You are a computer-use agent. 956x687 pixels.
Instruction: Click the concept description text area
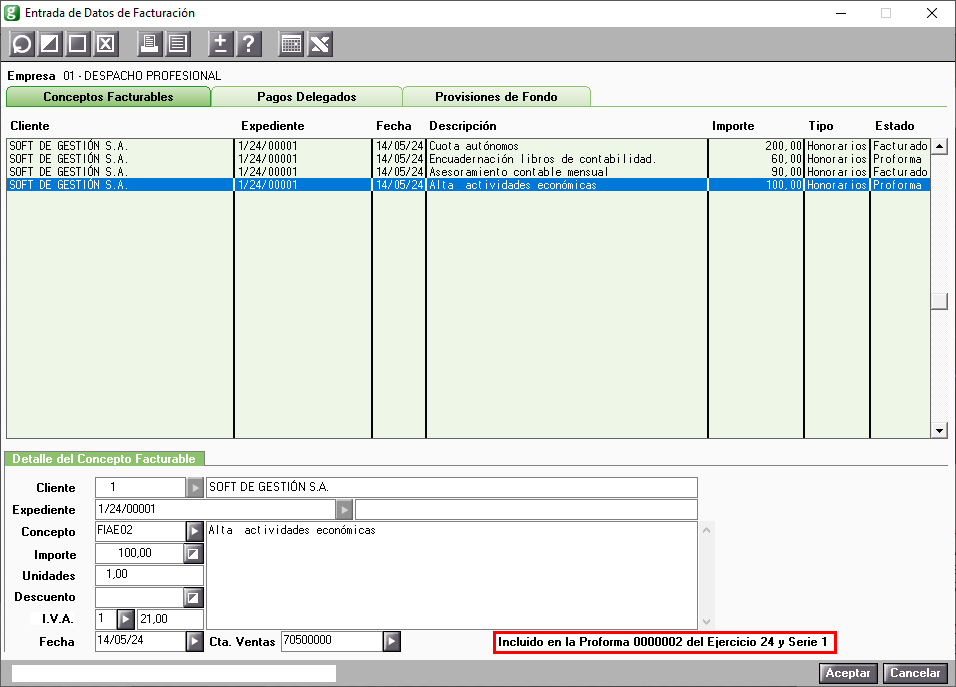452,575
